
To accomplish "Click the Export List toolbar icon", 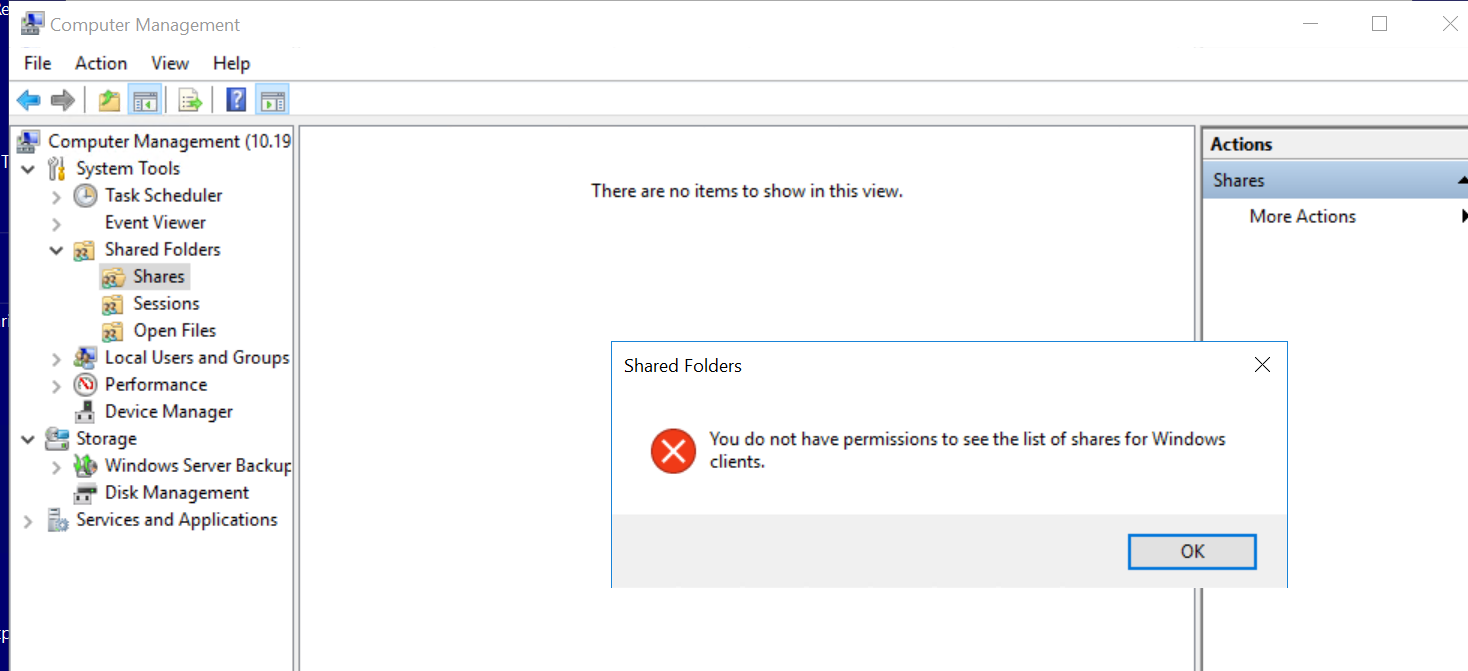I will pos(189,99).
